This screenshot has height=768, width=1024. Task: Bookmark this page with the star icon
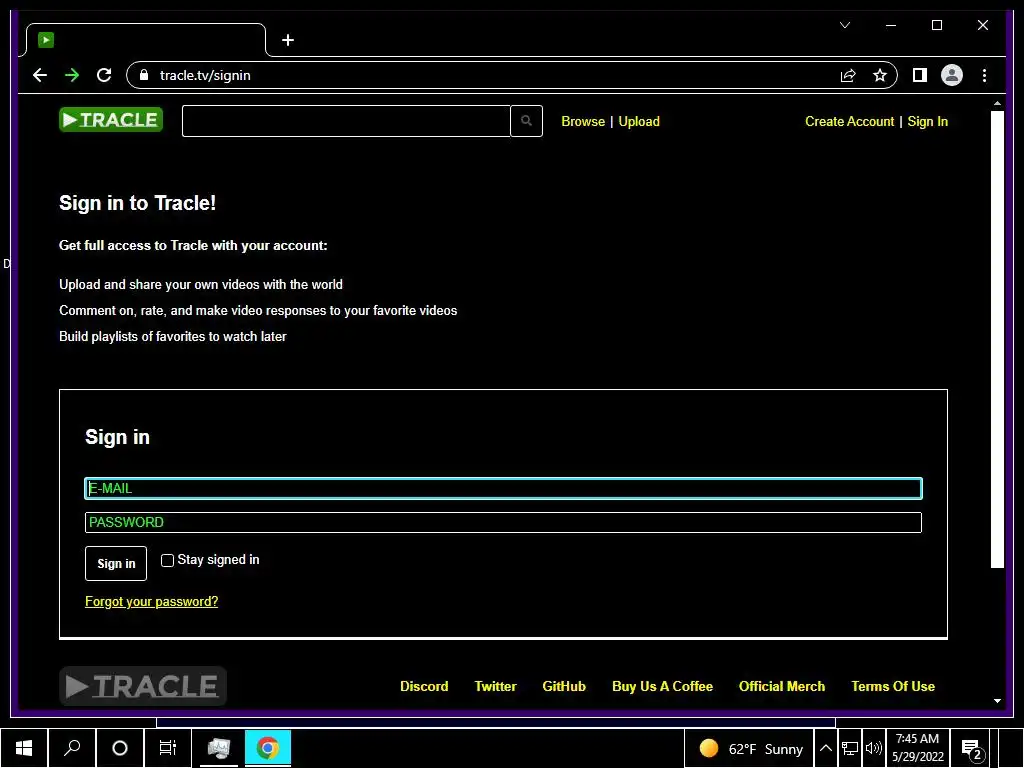tap(880, 75)
